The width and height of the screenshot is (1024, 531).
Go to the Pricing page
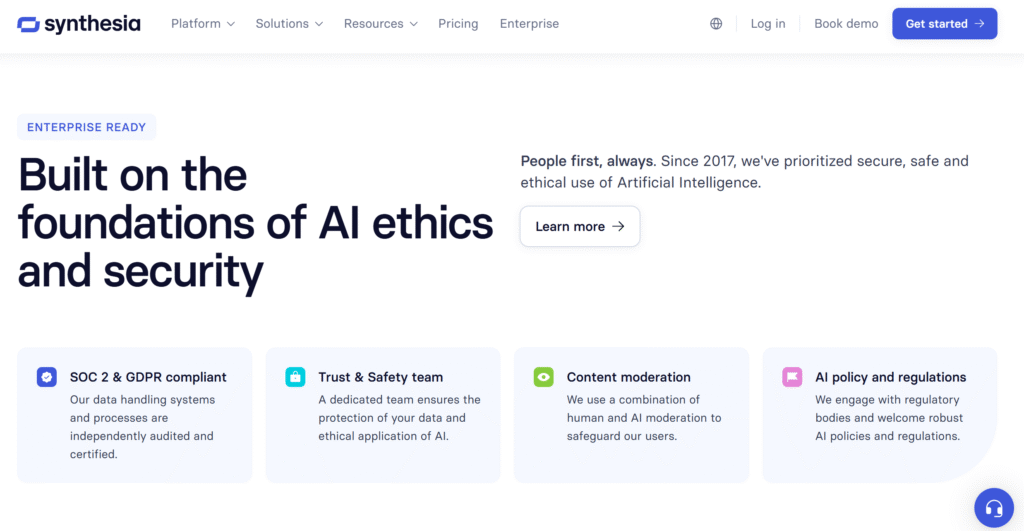[458, 24]
